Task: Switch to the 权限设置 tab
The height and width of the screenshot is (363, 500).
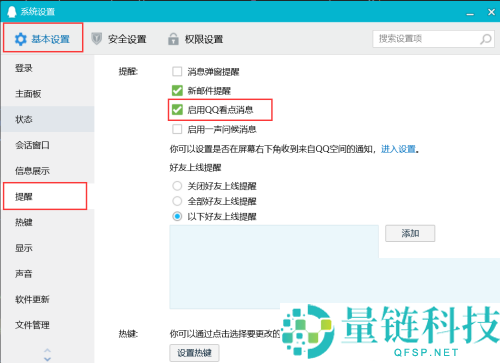Action: (x=195, y=39)
